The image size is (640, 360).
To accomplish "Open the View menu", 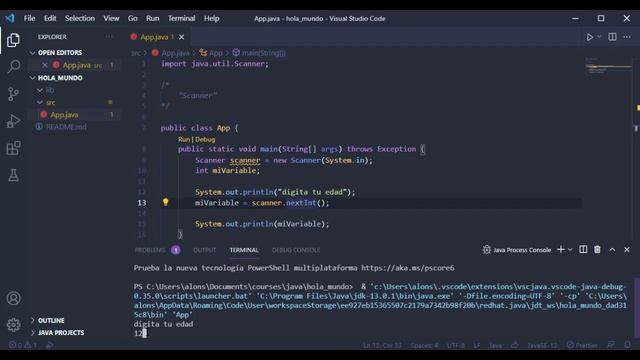I will click(x=111, y=18).
